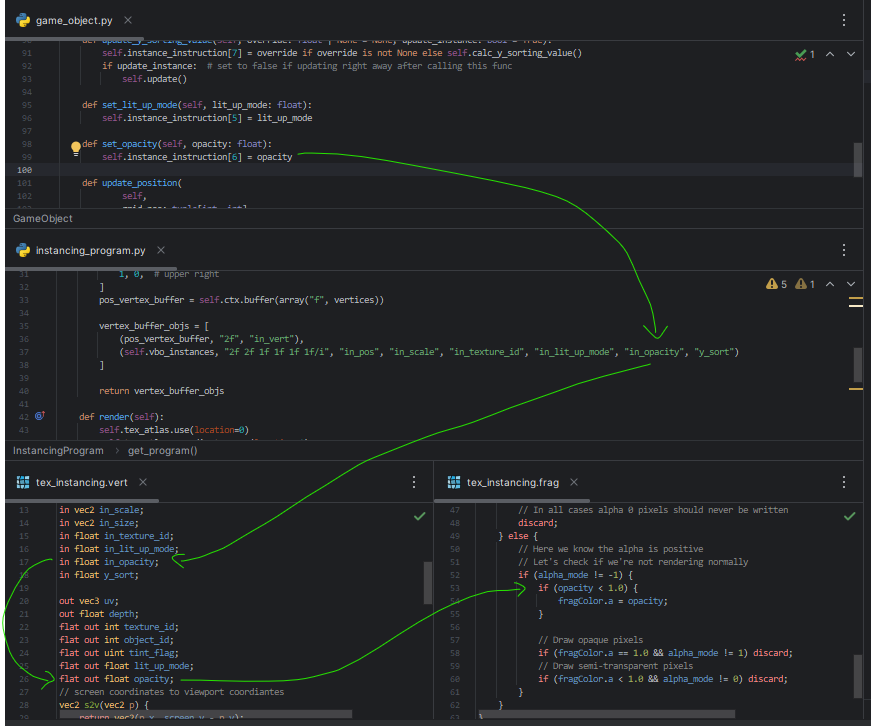Click 'in float in_opacity;' in vertex shader

point(109,562)
